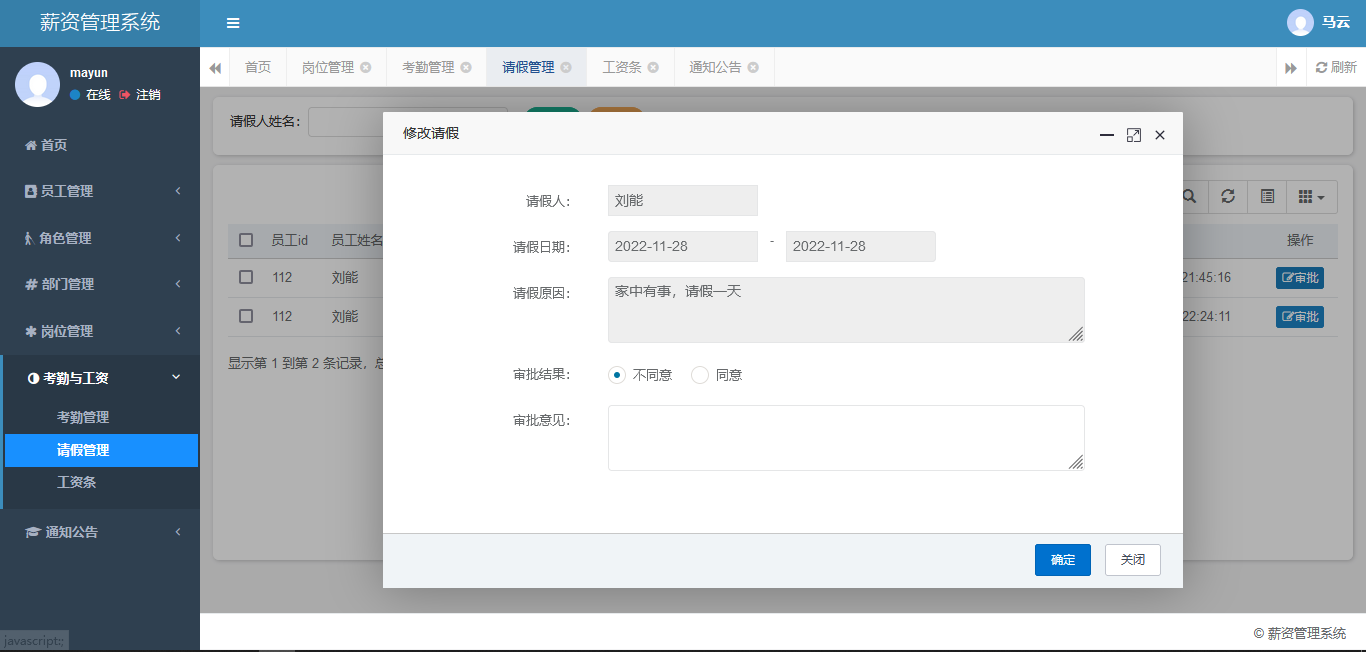Screen dimensions: 1366x652
Task: Click the hamburger menu toggle icon
Action: tap(233, 23)
